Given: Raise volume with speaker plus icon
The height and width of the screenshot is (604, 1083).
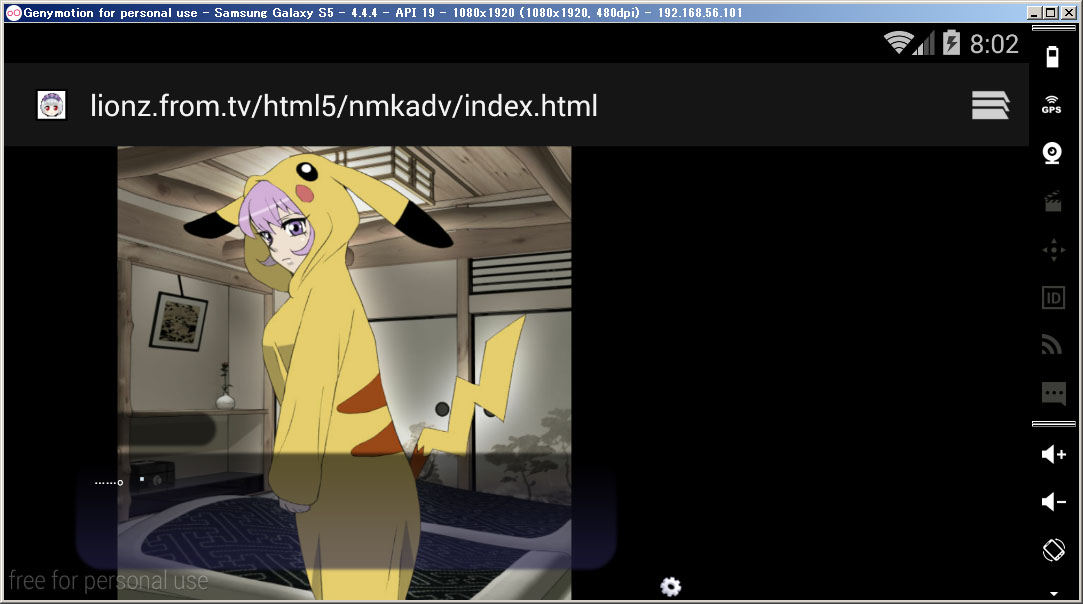Looking at the screenshot, I should [1054, 454].
